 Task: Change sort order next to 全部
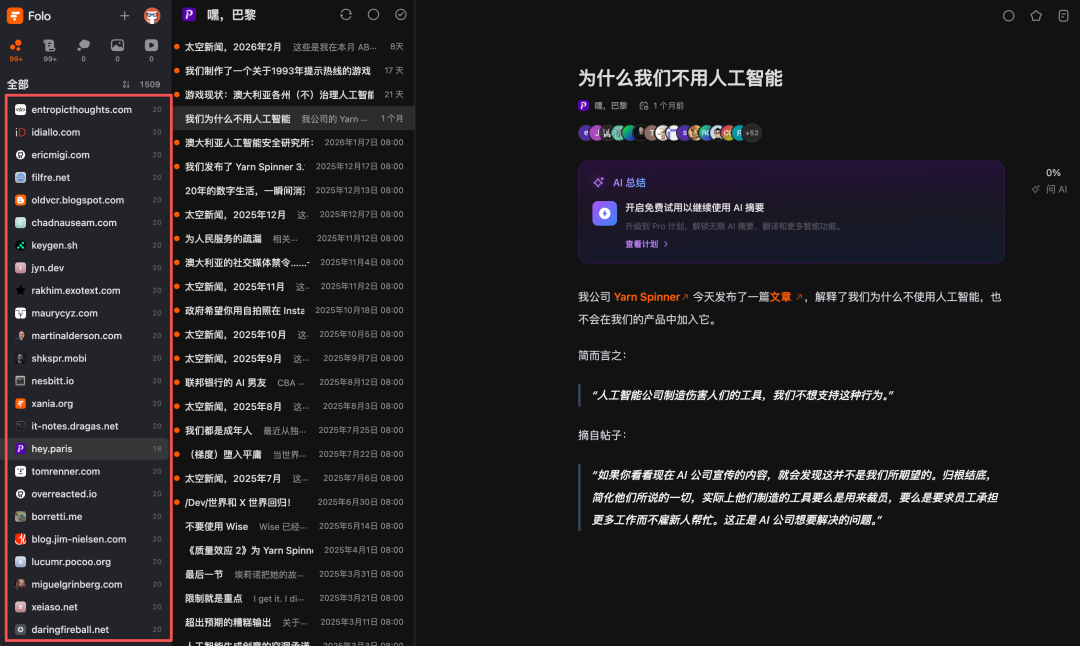pos(127,84)
